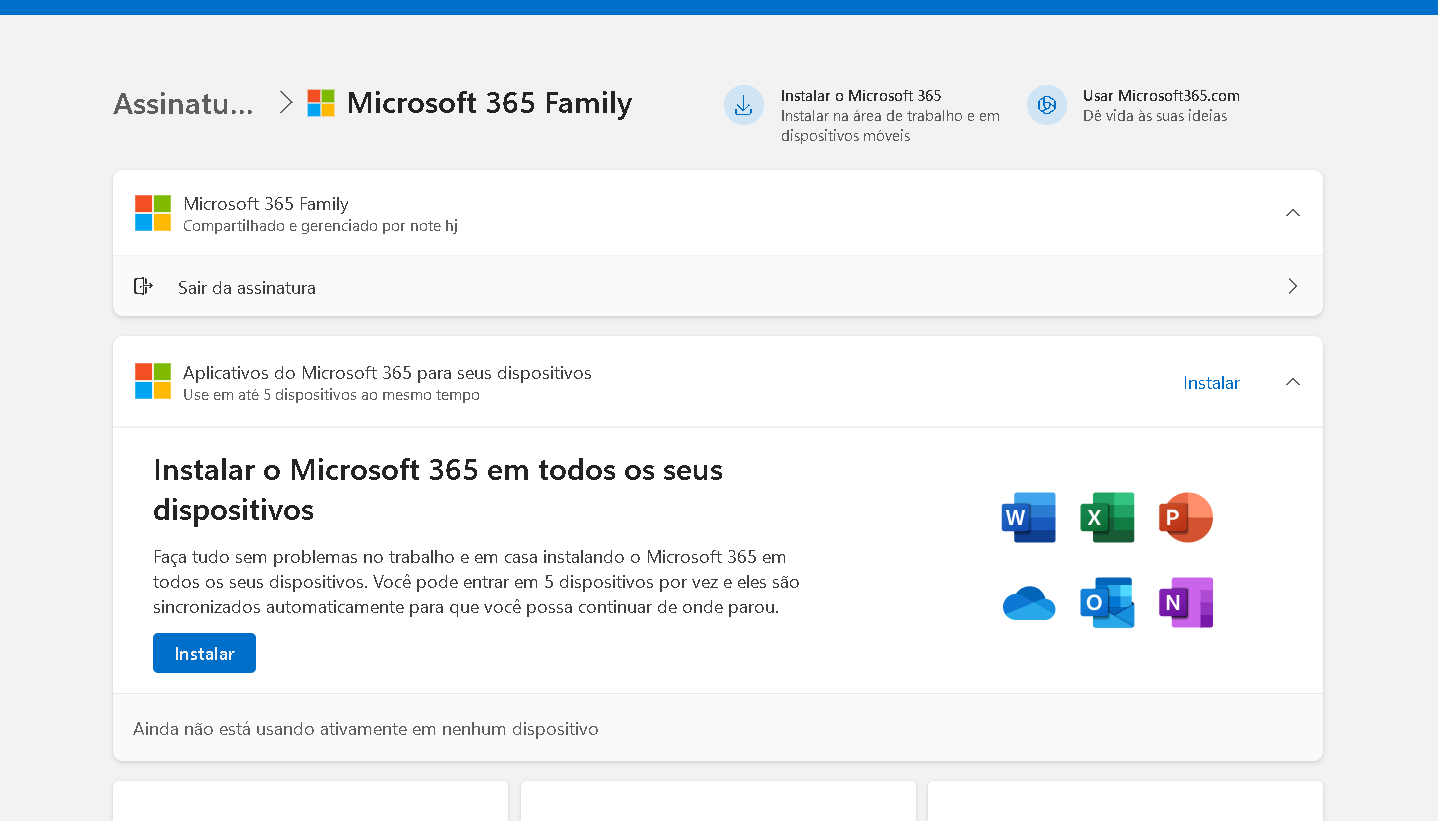
Task: Click the Outlook app icon
Action: pyautogui.click(x=1107, y=602)
